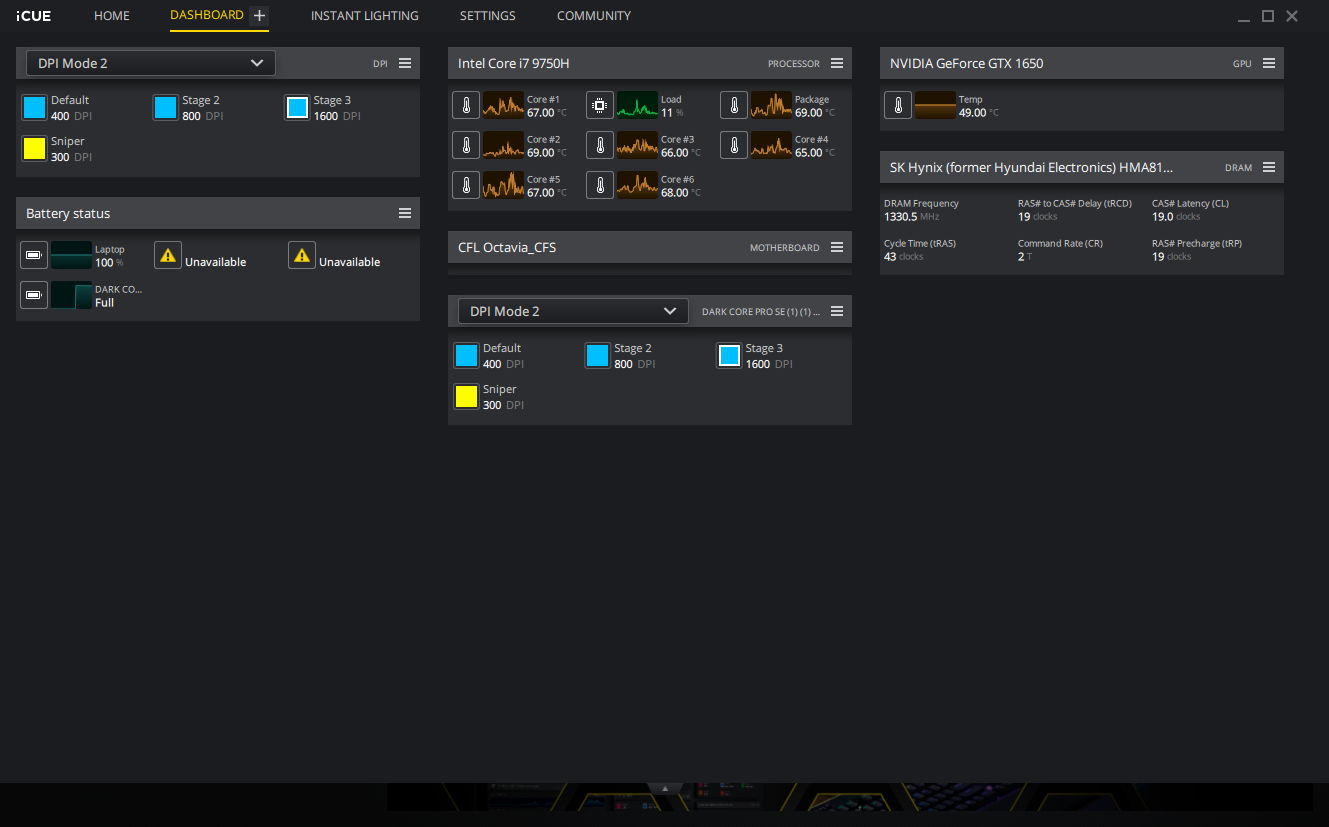Click the GPU Temp 49.00 °C reading
The height and width of the screenshot is (827, 1329).
coord(979,113)
